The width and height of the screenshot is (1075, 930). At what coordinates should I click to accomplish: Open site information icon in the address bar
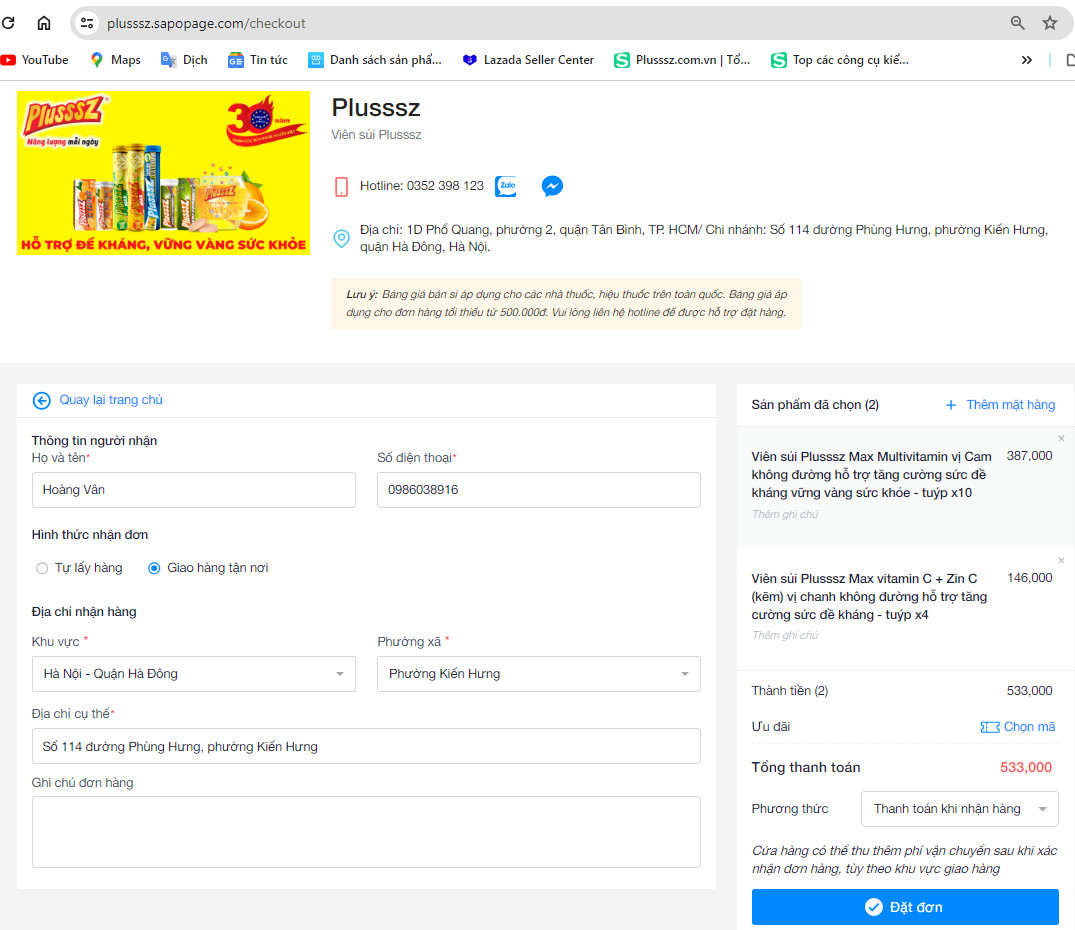[87, 23]
